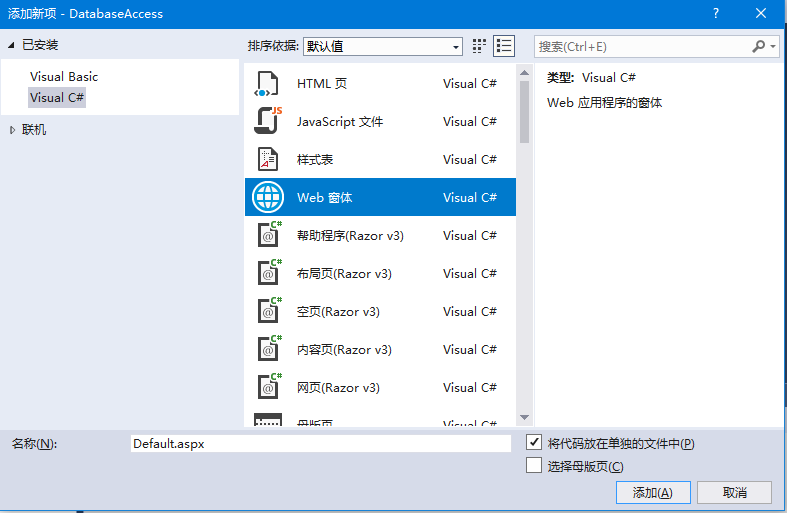The image size is (787, 513).
Task: Select the HTML 页 template icon
Action: (x=267, y=84)
